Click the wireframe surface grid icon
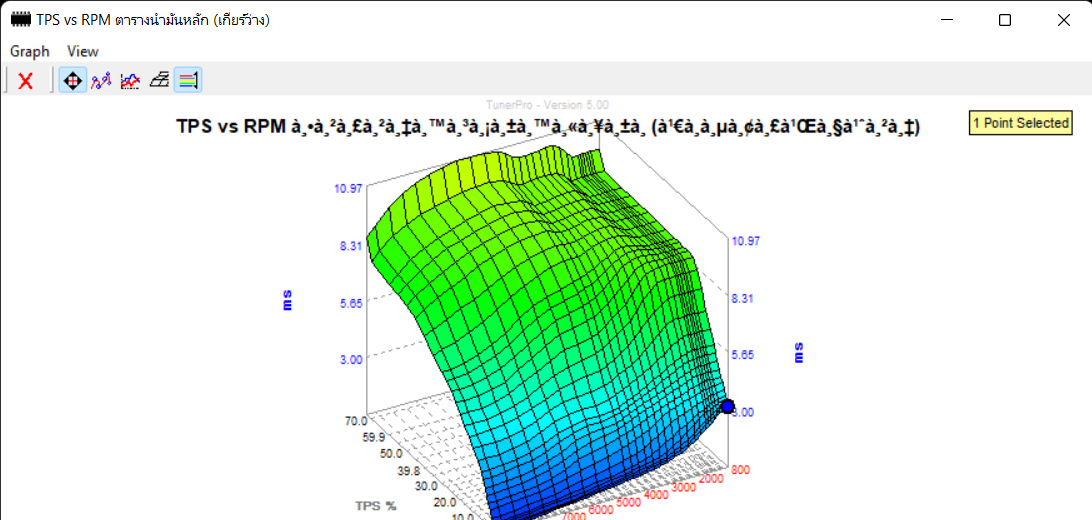Screen dimensions: 1092x520 point(159,81)
